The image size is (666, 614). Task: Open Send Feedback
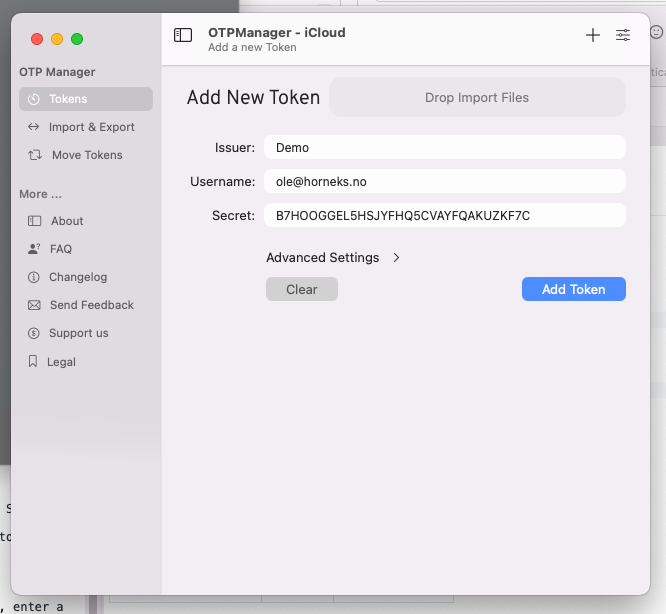(x=86, y=305)
